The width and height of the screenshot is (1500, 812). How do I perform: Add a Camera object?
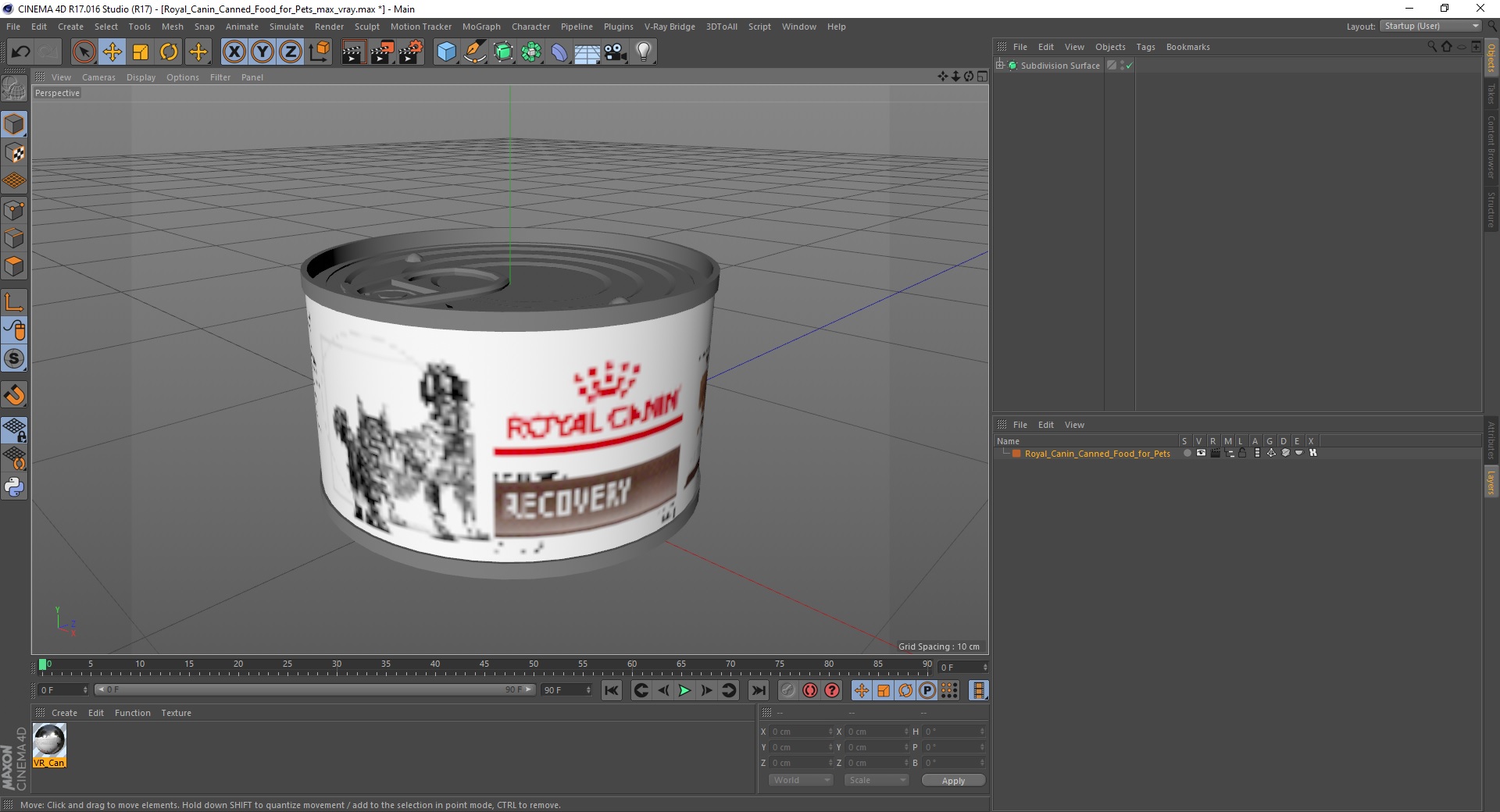pos(616,52)
